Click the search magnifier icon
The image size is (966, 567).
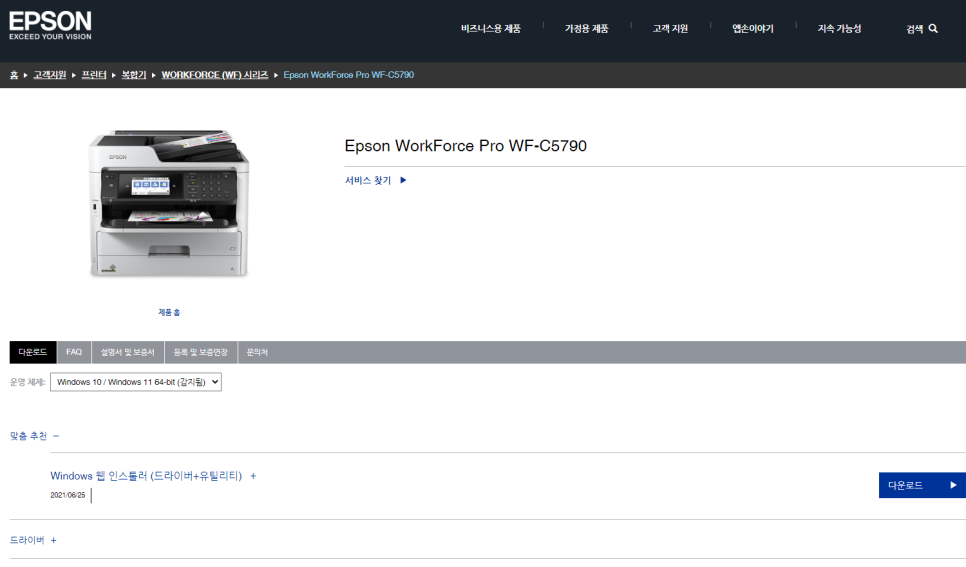click(933, 28)
